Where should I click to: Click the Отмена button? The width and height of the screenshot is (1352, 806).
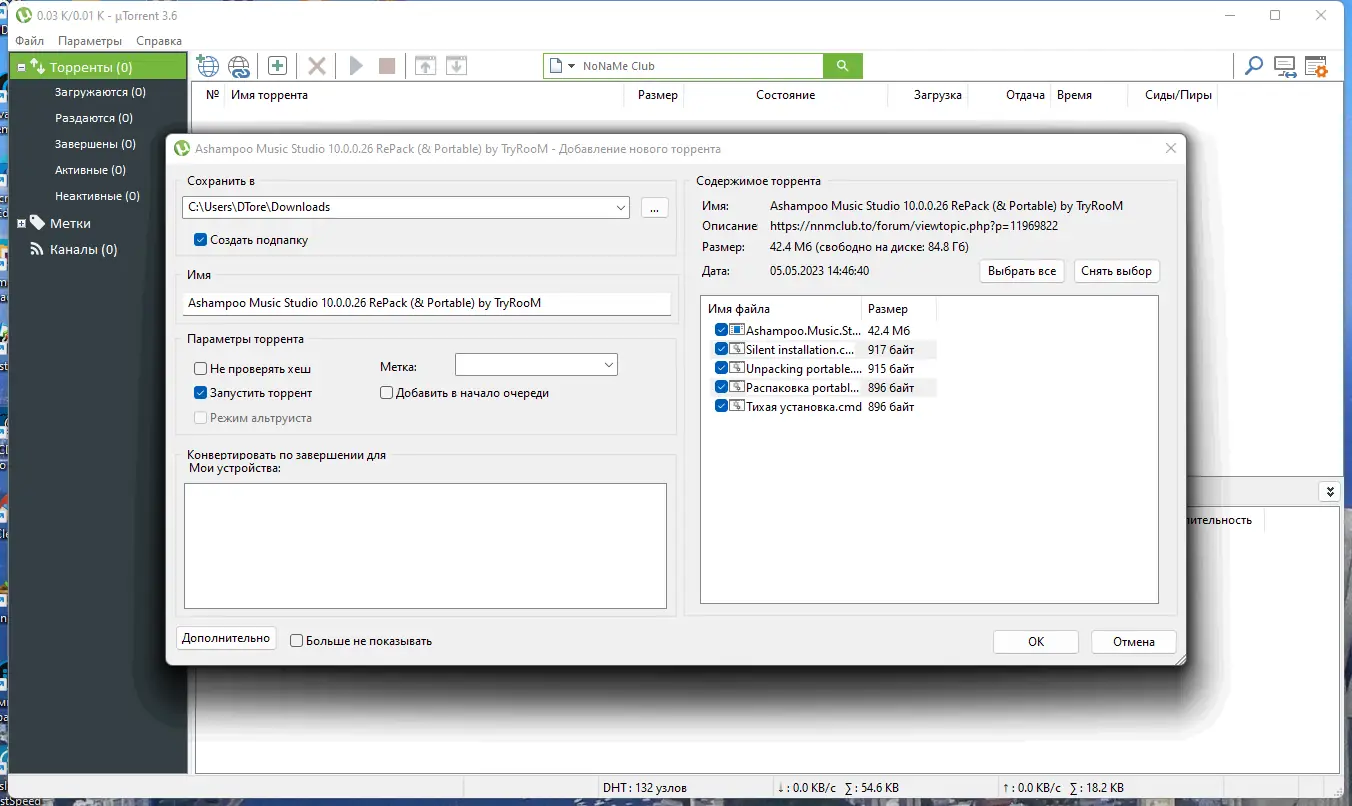tap(1134, 642)
